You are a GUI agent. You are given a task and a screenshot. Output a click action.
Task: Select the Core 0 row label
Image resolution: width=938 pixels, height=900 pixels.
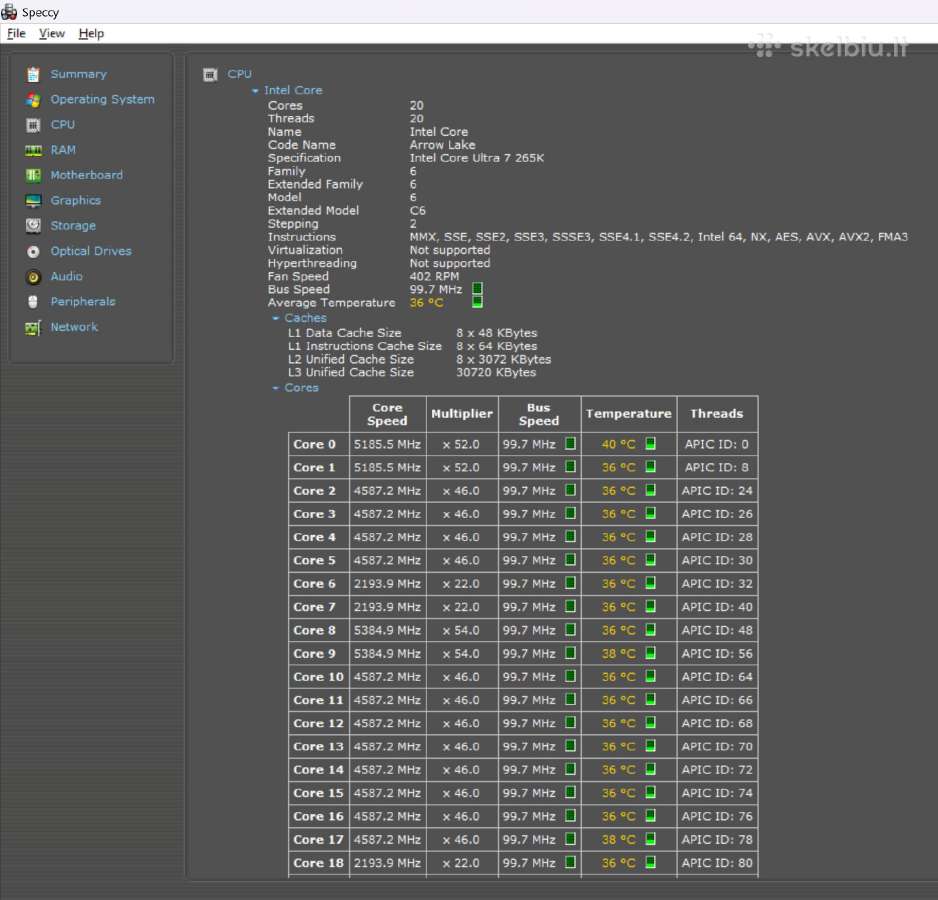pyautogui.click(x=315, y=444)
